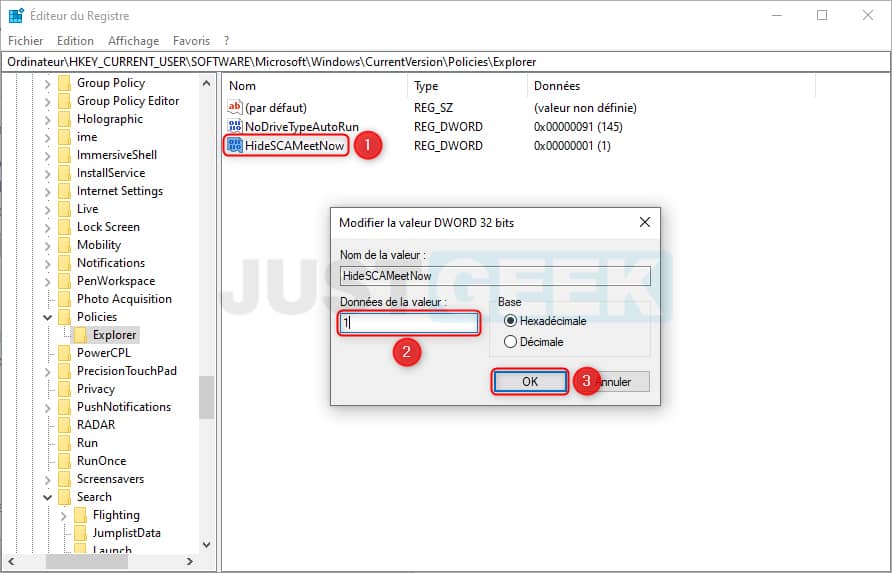This screenshot has height=573, width=892.
Task: Click the 0x00000001 (1) data value
Action: pos(572,146)
